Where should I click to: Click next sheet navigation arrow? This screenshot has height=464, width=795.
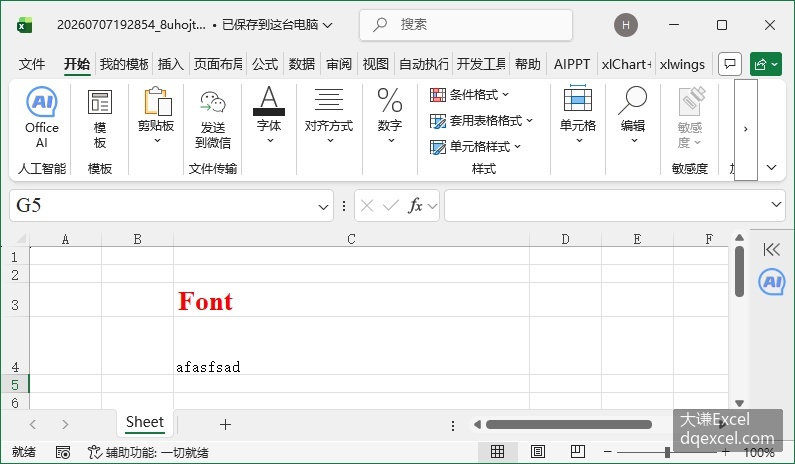[65, 424]
